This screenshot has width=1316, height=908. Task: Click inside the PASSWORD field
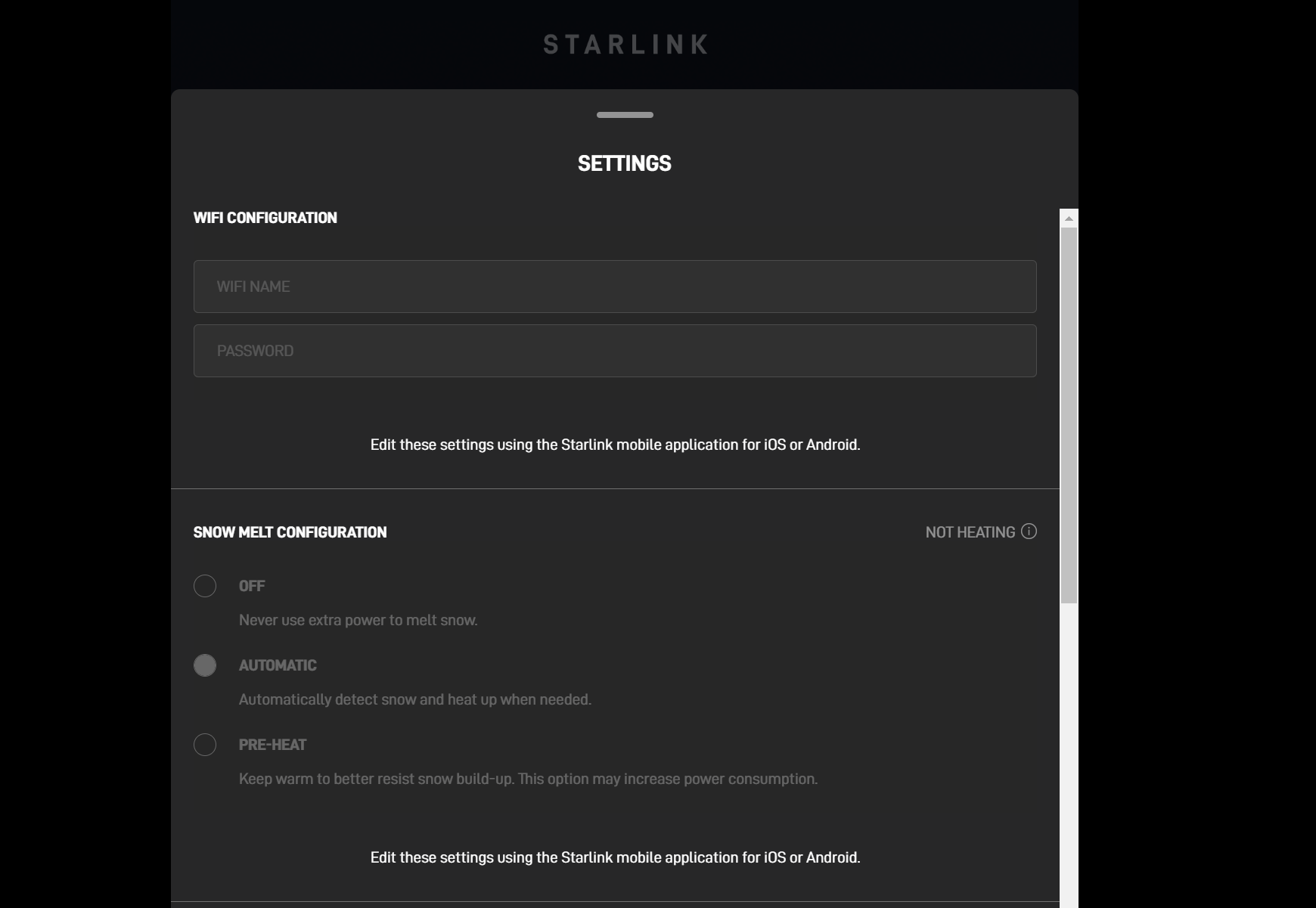click(x=615, y=350)
